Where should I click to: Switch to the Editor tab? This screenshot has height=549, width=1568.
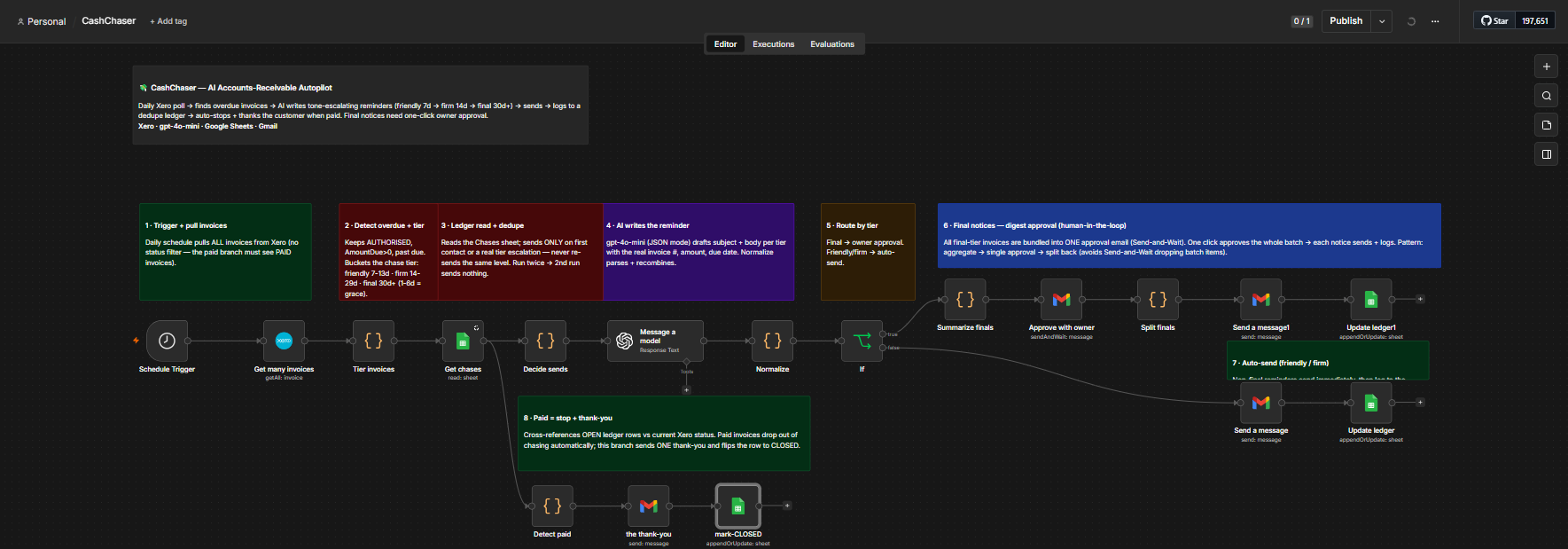725,44
